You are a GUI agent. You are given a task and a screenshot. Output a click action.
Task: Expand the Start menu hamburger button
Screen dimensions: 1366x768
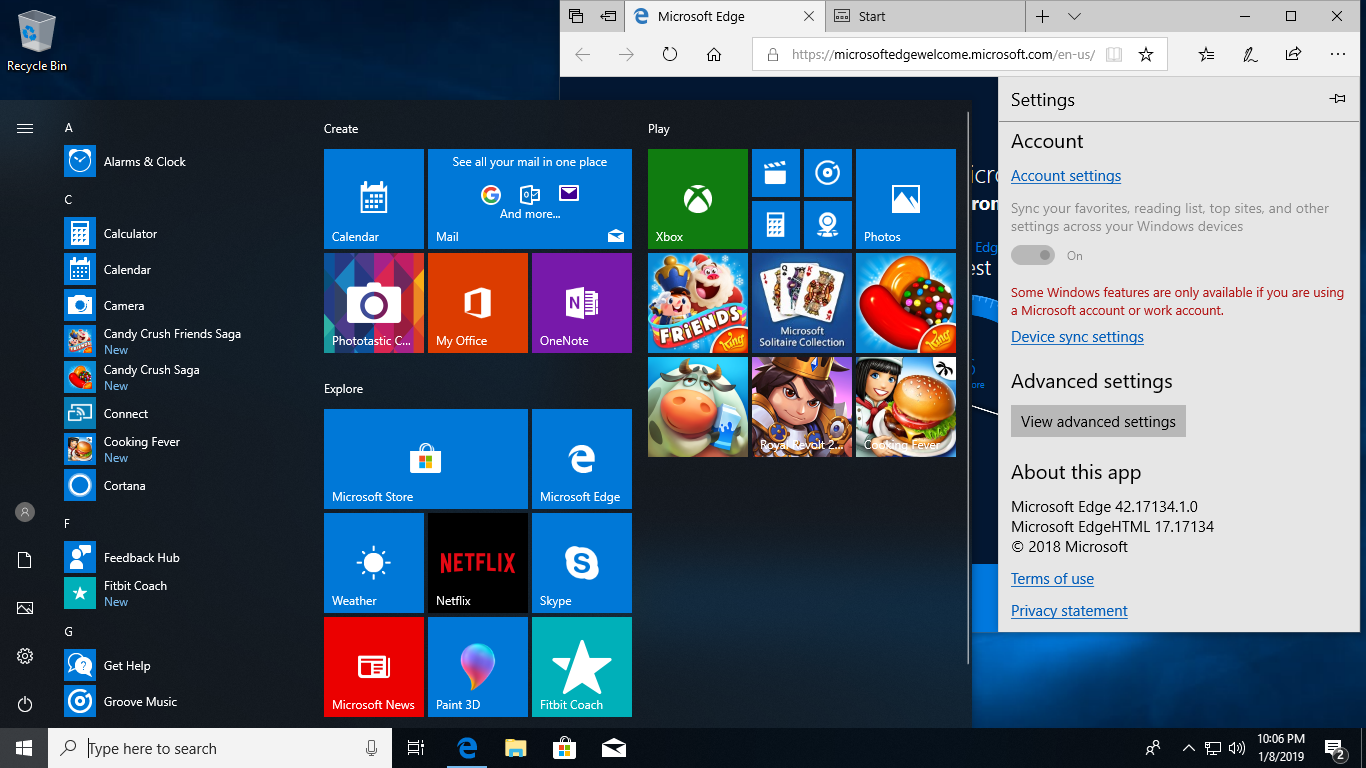[x=25, y=128]
